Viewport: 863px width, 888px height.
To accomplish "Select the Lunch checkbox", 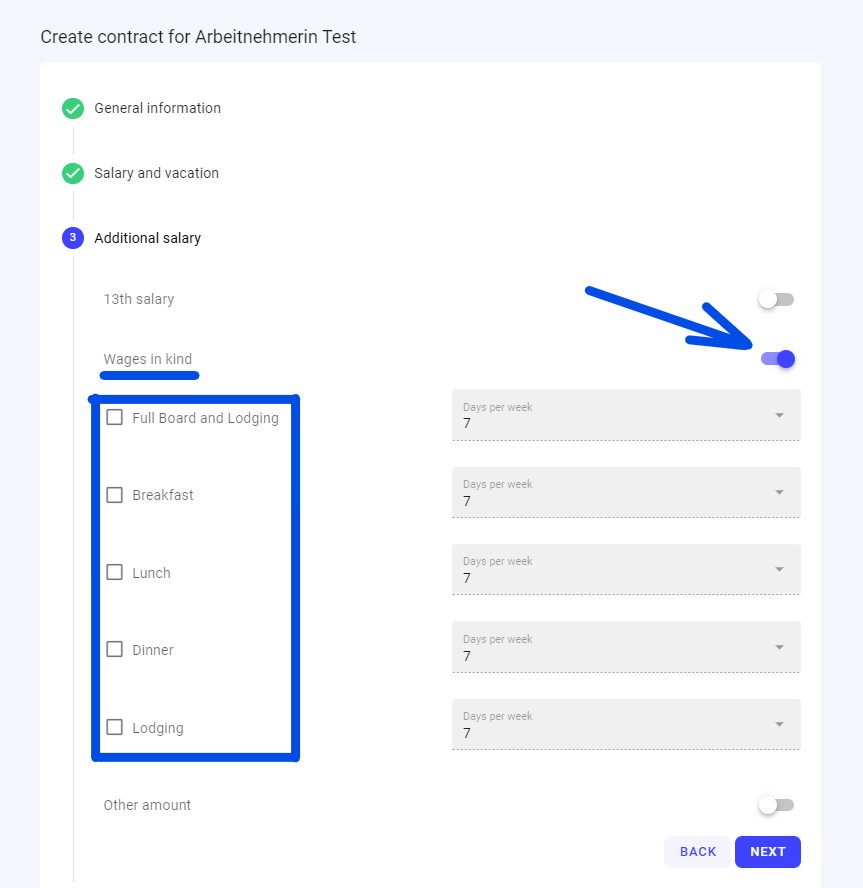I will (x=115, y=573).
